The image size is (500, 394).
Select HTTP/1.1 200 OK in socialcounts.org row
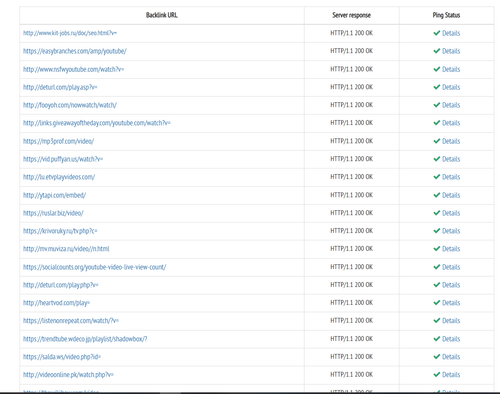[351, 267]
